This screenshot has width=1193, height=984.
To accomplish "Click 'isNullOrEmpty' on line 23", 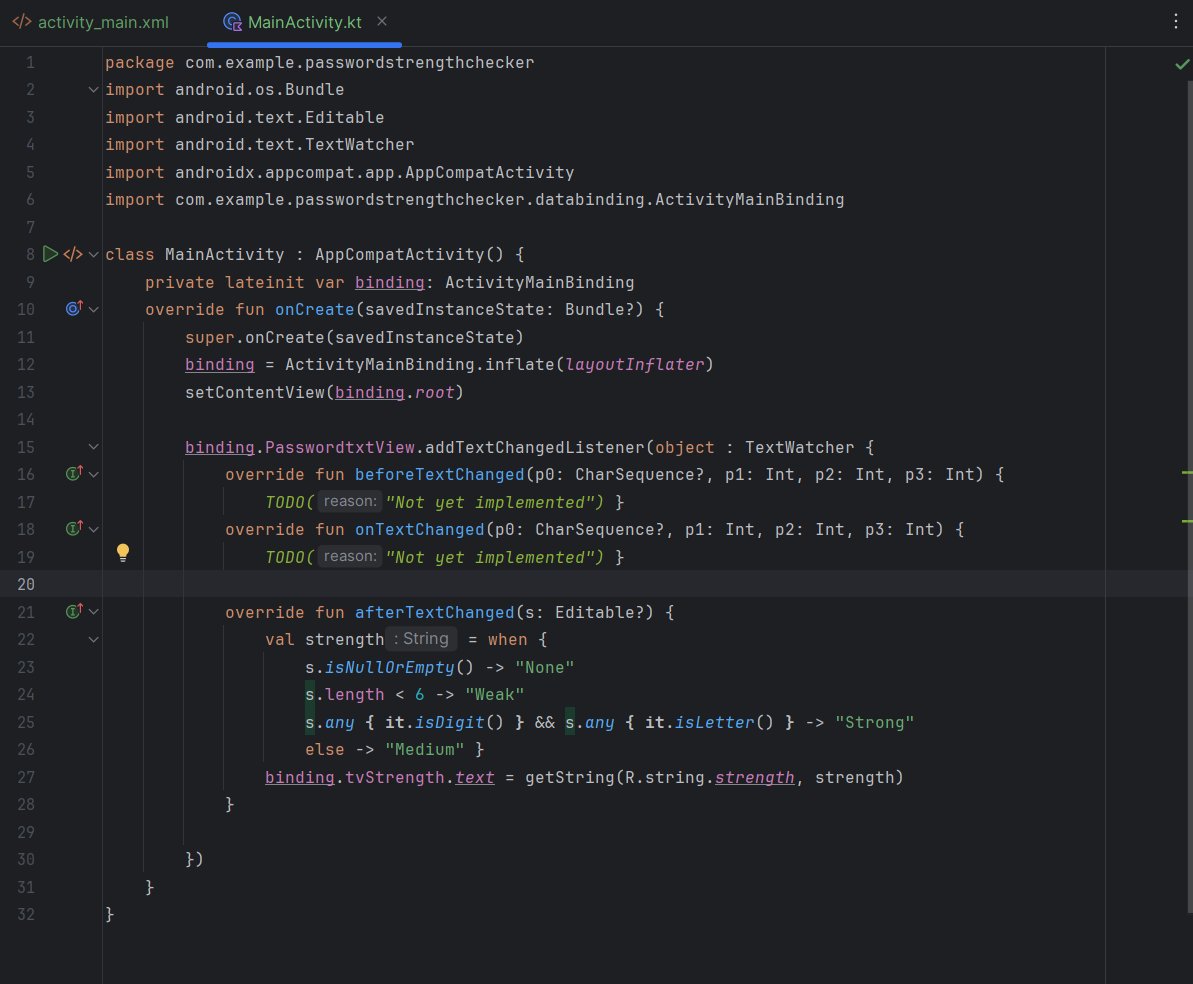I will (390, 667).
